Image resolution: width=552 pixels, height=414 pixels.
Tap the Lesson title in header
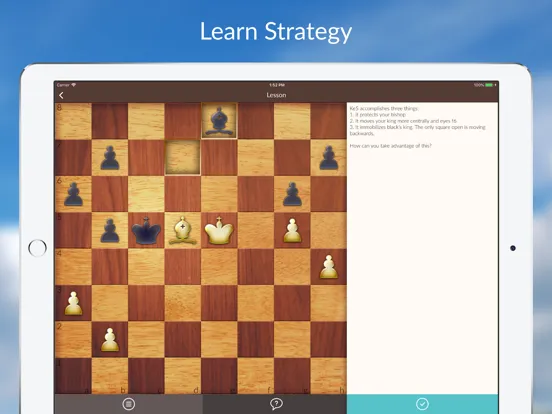tap(276, 95)
